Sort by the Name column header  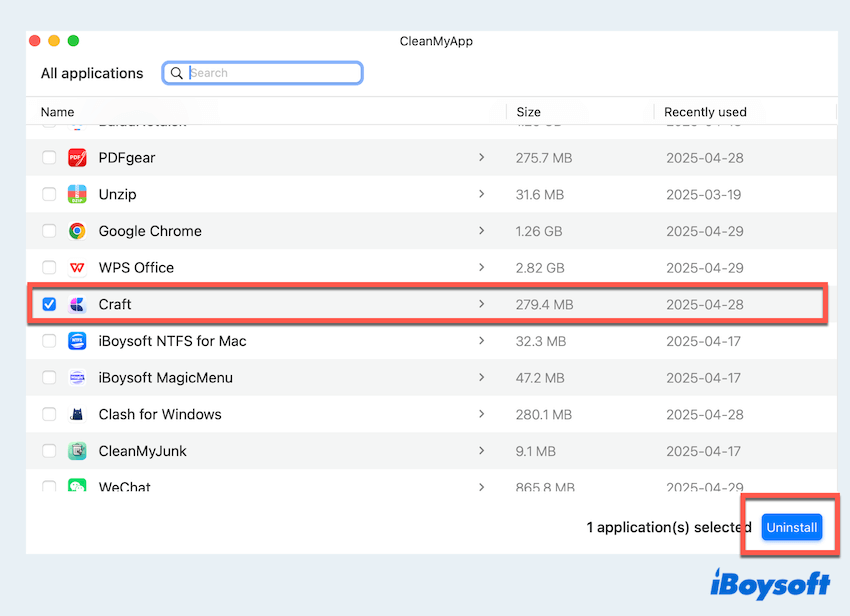(x=57, y=112)
